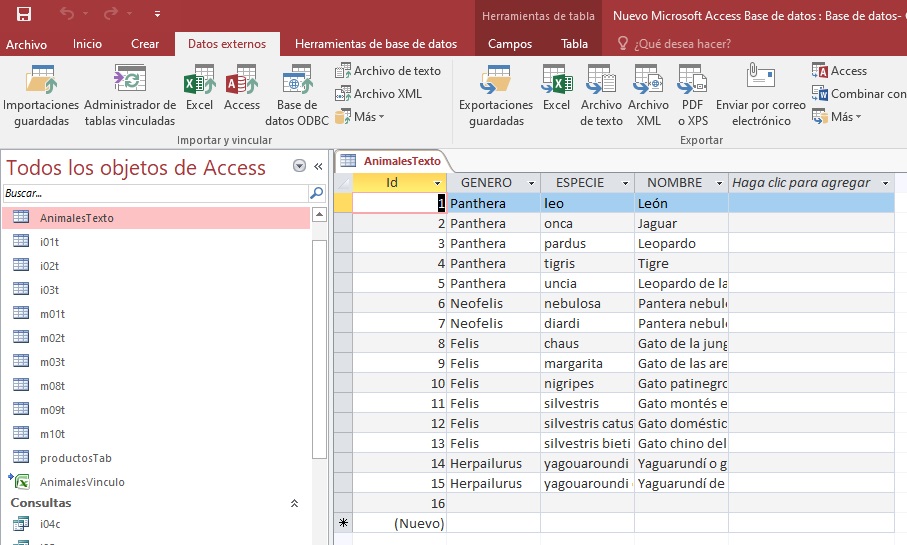Export to Access database

tap(839, 71)
